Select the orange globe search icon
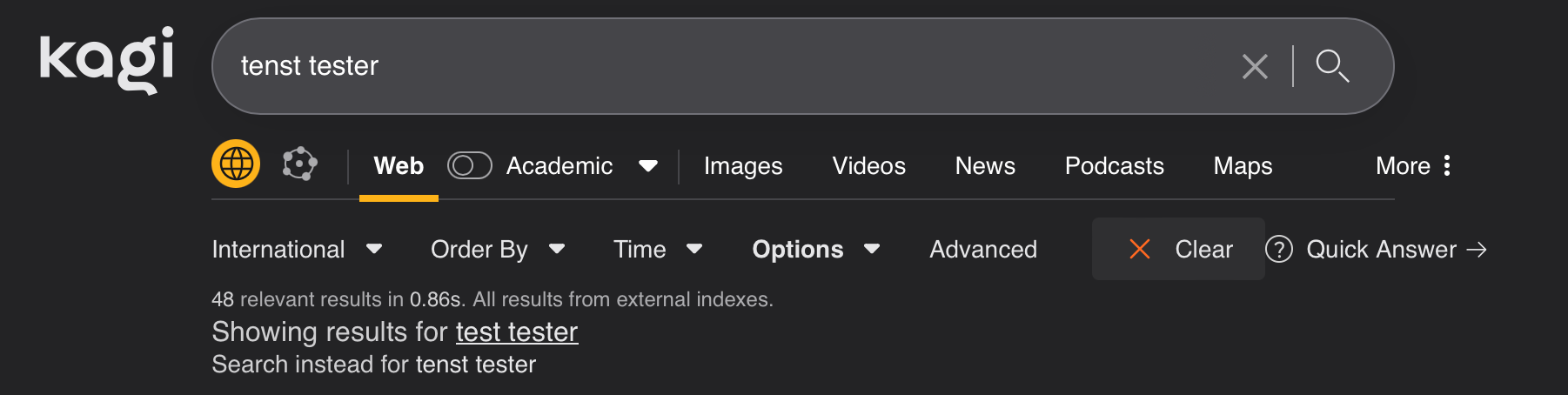 [x=236, y=164]
